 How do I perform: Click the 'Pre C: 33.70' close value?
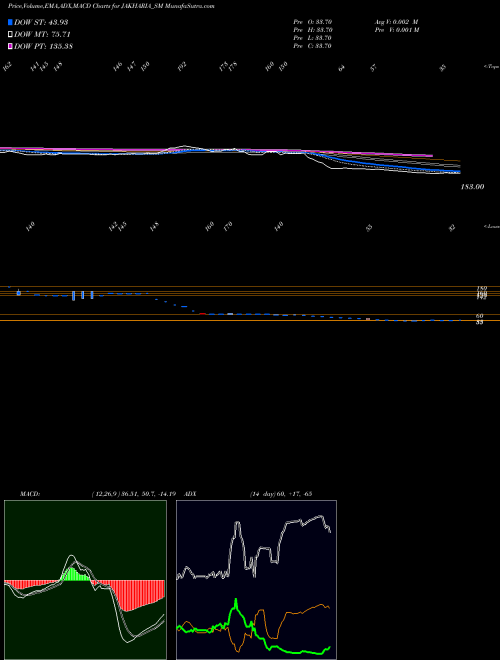[x=313, y=46]
